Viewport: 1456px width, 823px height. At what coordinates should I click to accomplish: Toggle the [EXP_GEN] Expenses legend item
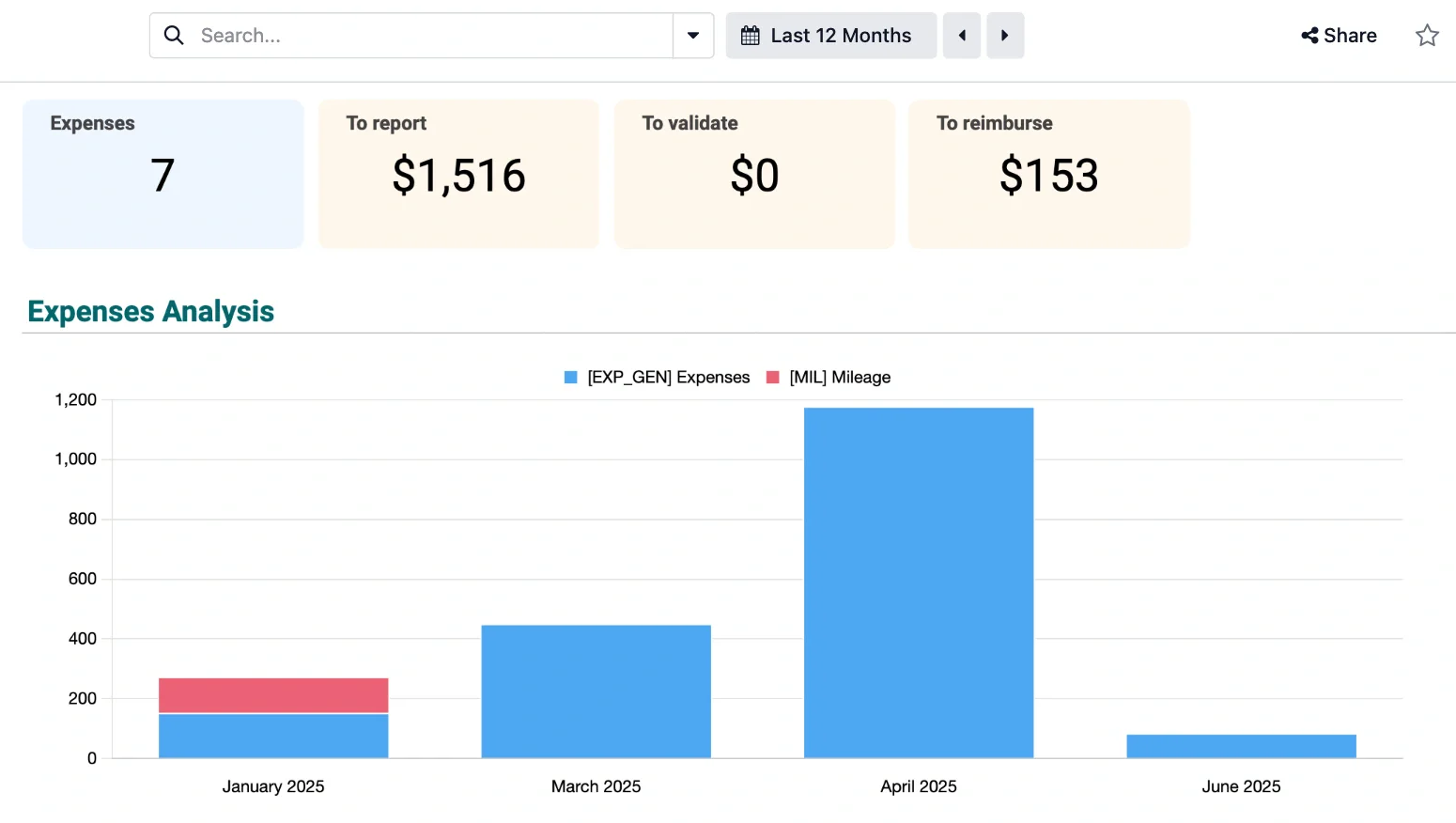pos(658,378)
